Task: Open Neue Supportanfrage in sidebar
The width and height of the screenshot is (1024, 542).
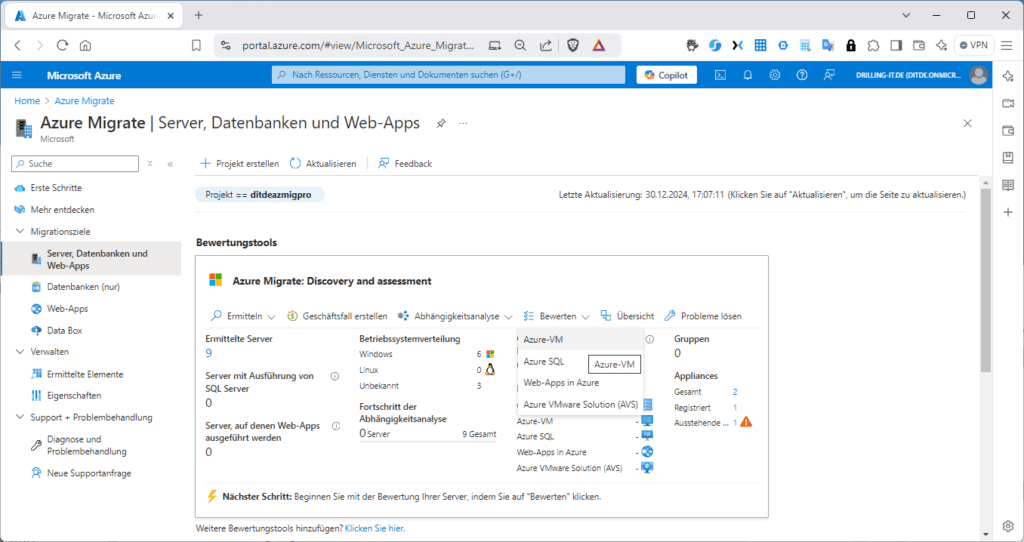Action: (x=91, y=473)
